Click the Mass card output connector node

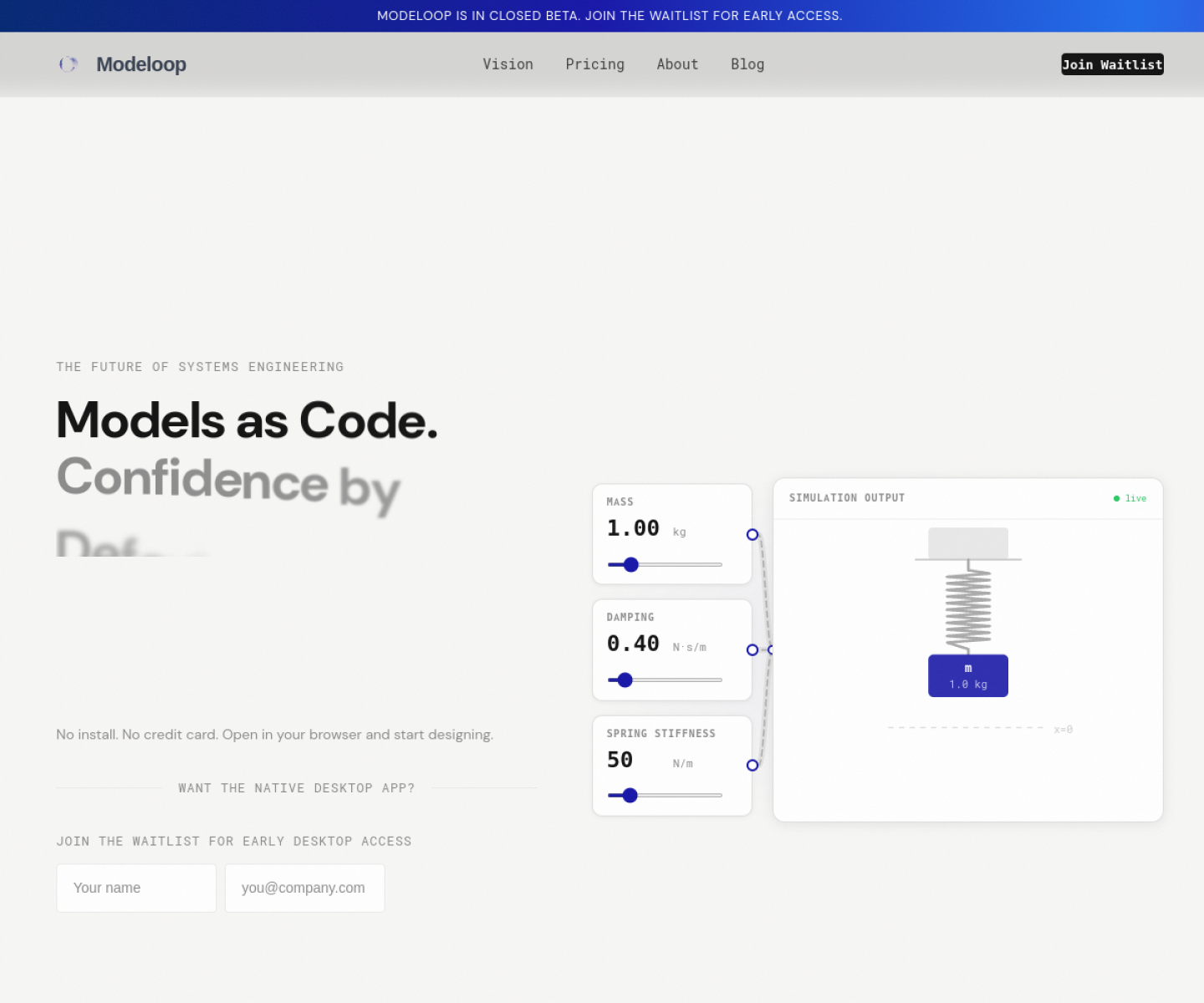tap(752, 535)
